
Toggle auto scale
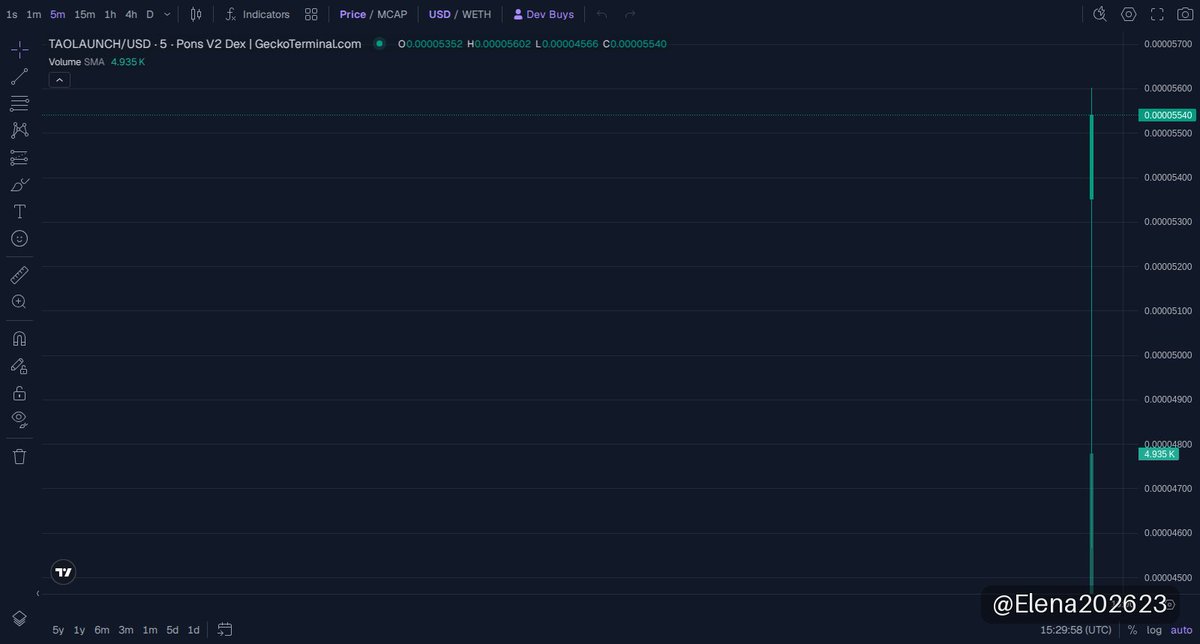(x=1182, y=630)
